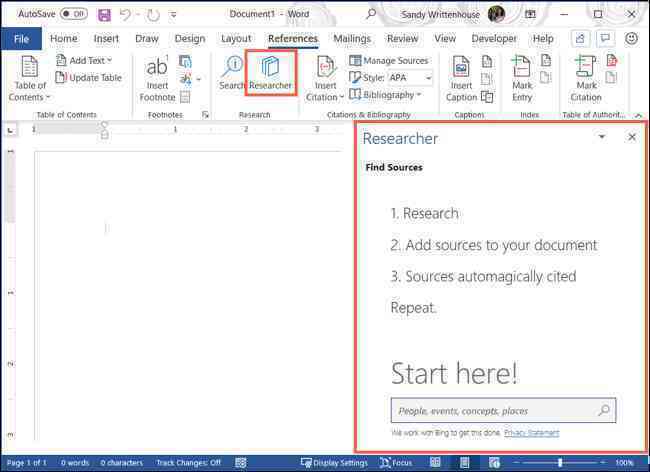Open the Developer tab

(494, 39)
